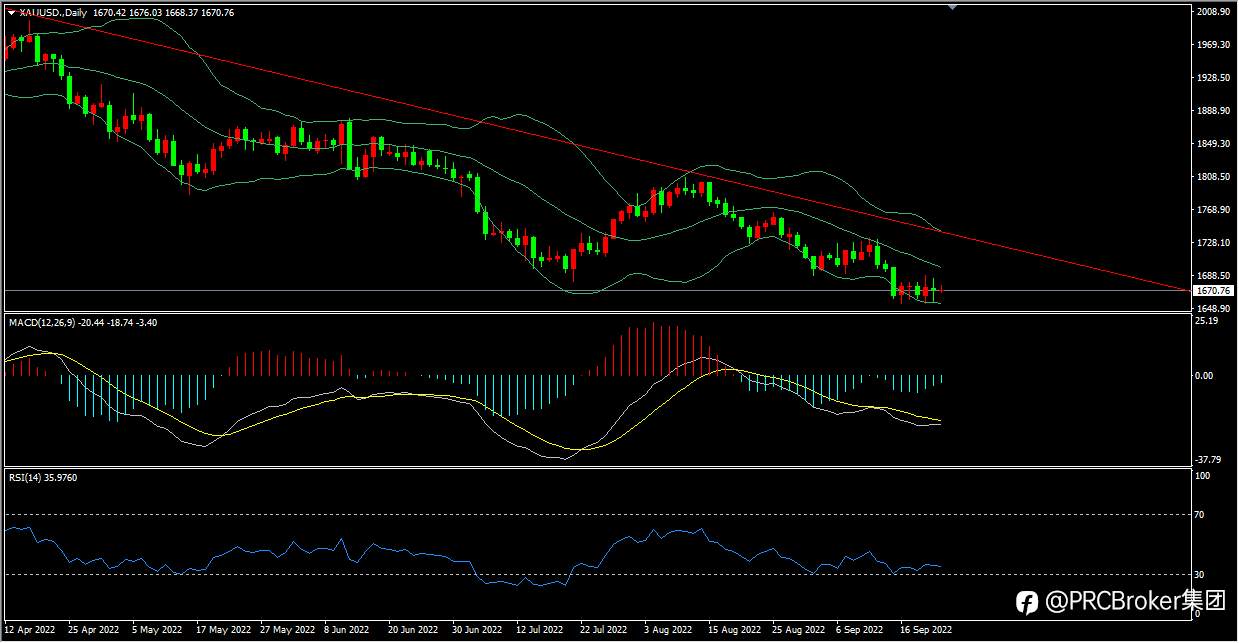Click the current price label 1670.76 on the price axis

tap(1212, 290)
